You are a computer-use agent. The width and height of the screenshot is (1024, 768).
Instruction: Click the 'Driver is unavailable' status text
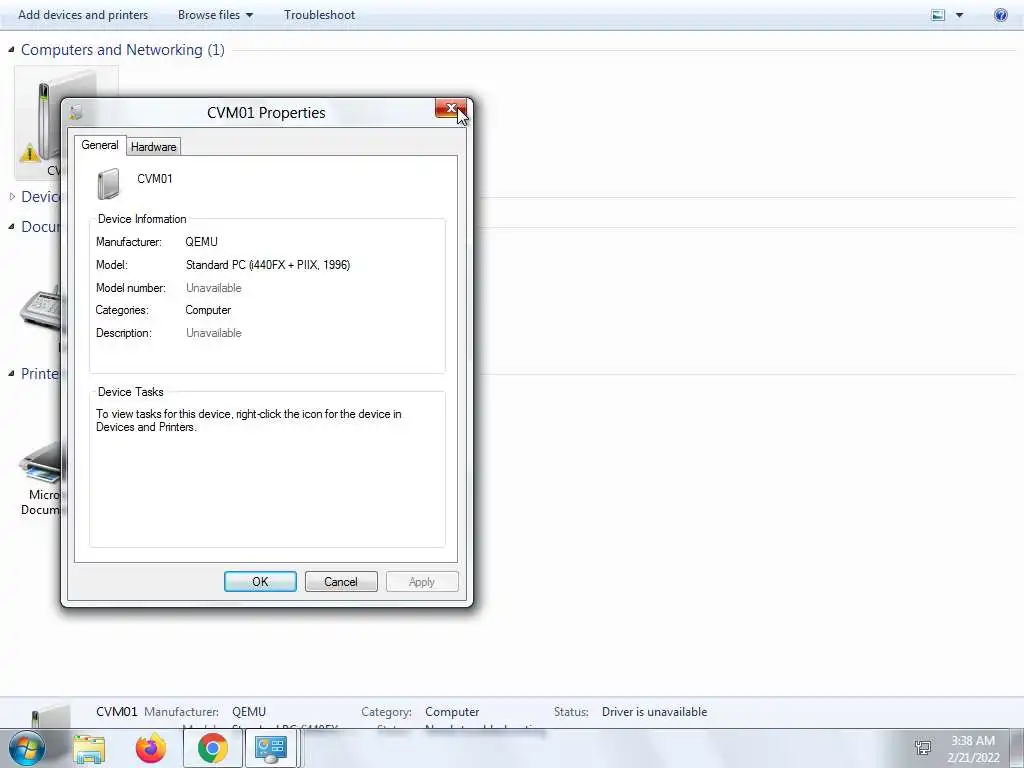coord(654,712)
